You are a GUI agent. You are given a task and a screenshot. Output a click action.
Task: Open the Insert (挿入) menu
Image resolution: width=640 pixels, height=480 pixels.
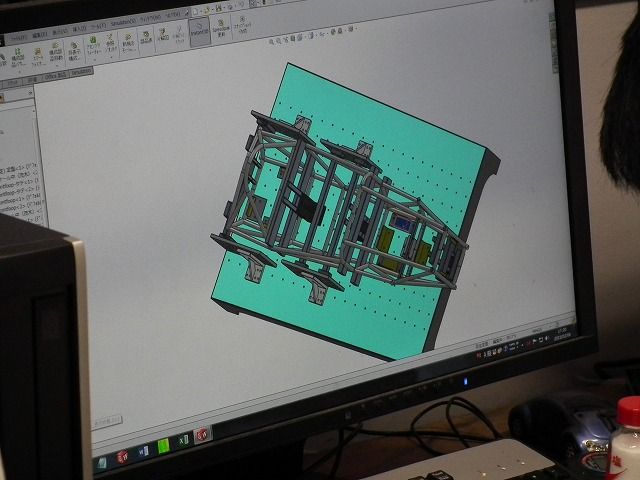click(79, 29)
